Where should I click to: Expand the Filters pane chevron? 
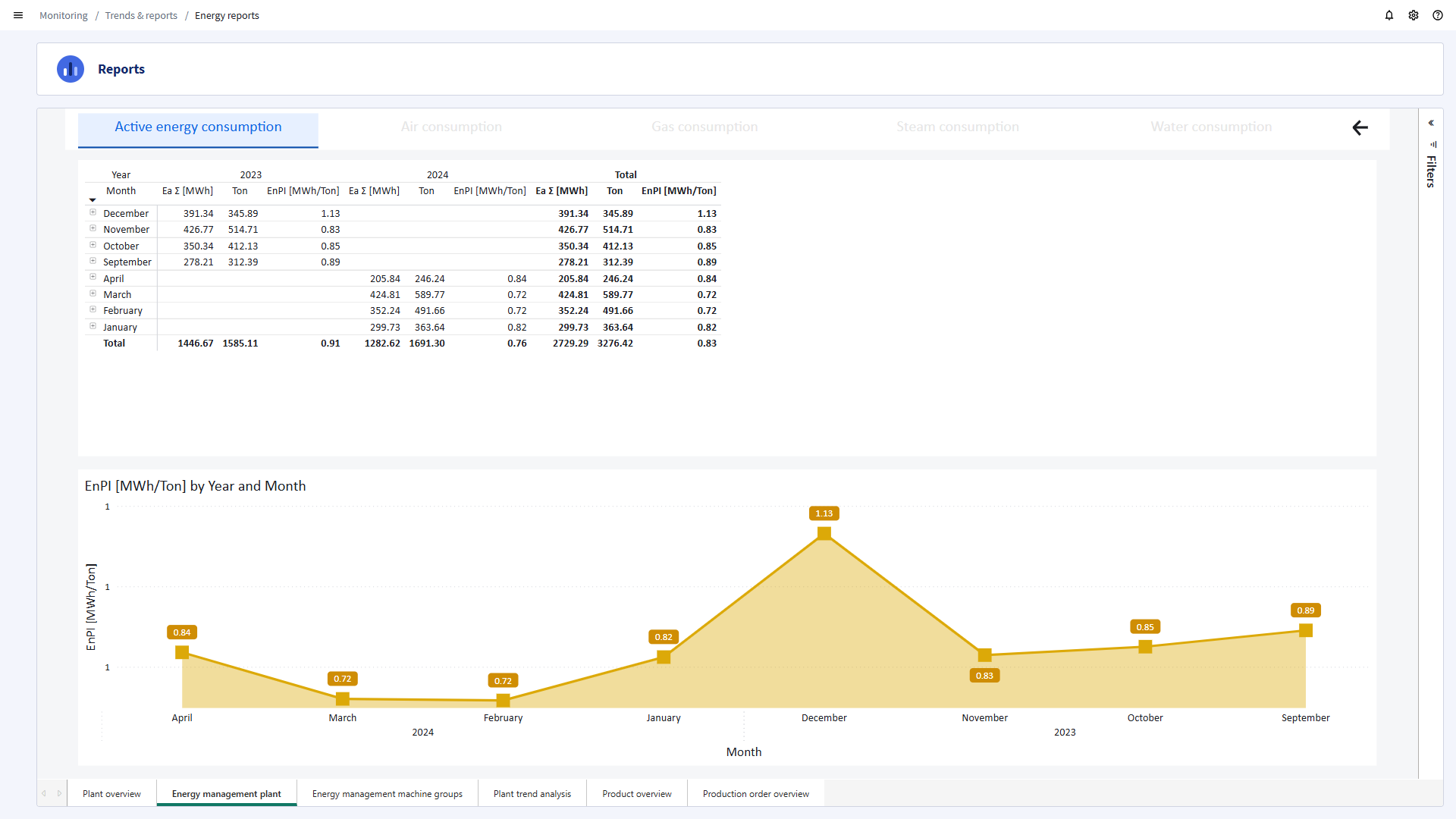point(1431,123)
